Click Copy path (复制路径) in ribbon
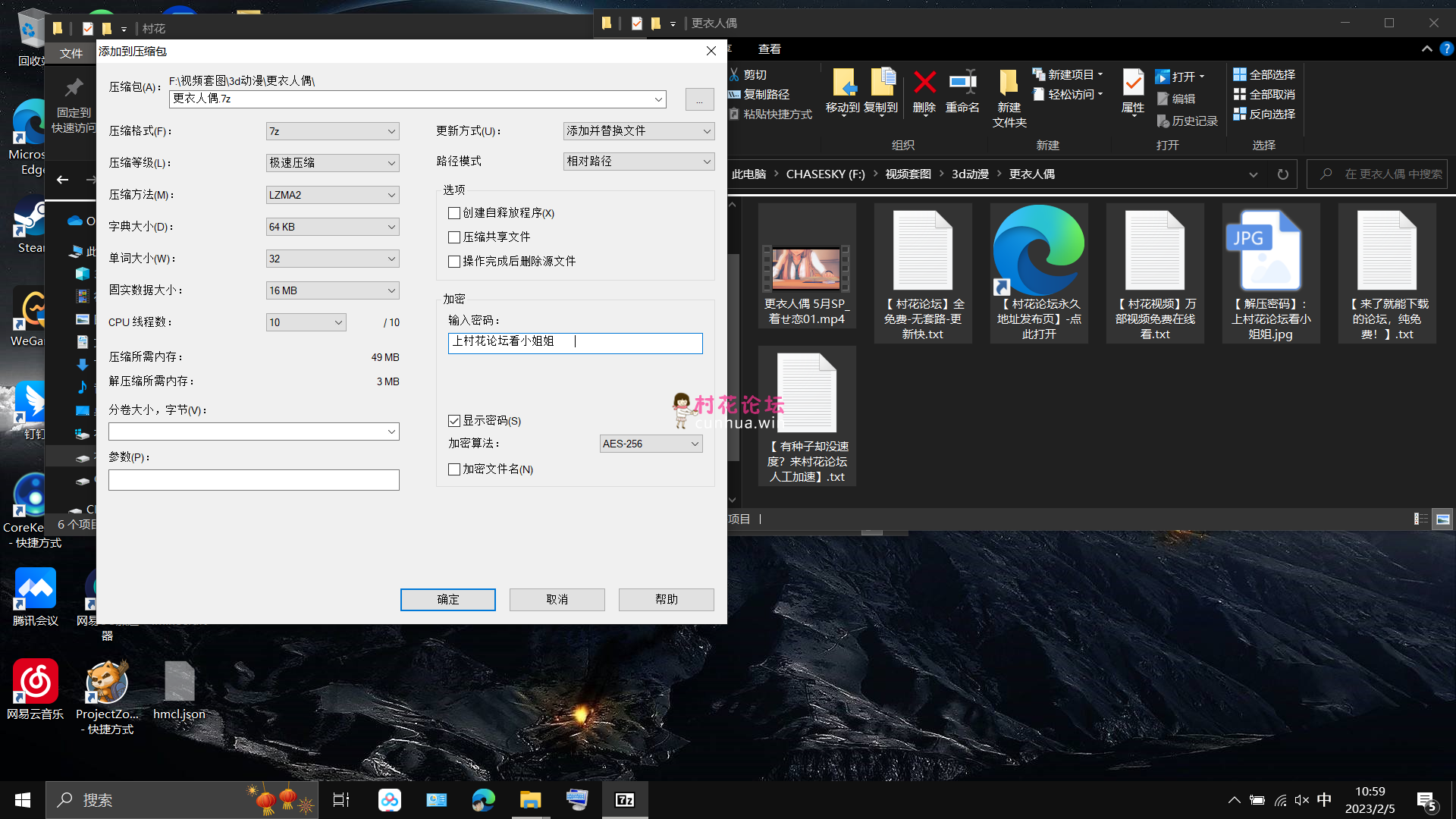1456x819 pixels. 759,94
